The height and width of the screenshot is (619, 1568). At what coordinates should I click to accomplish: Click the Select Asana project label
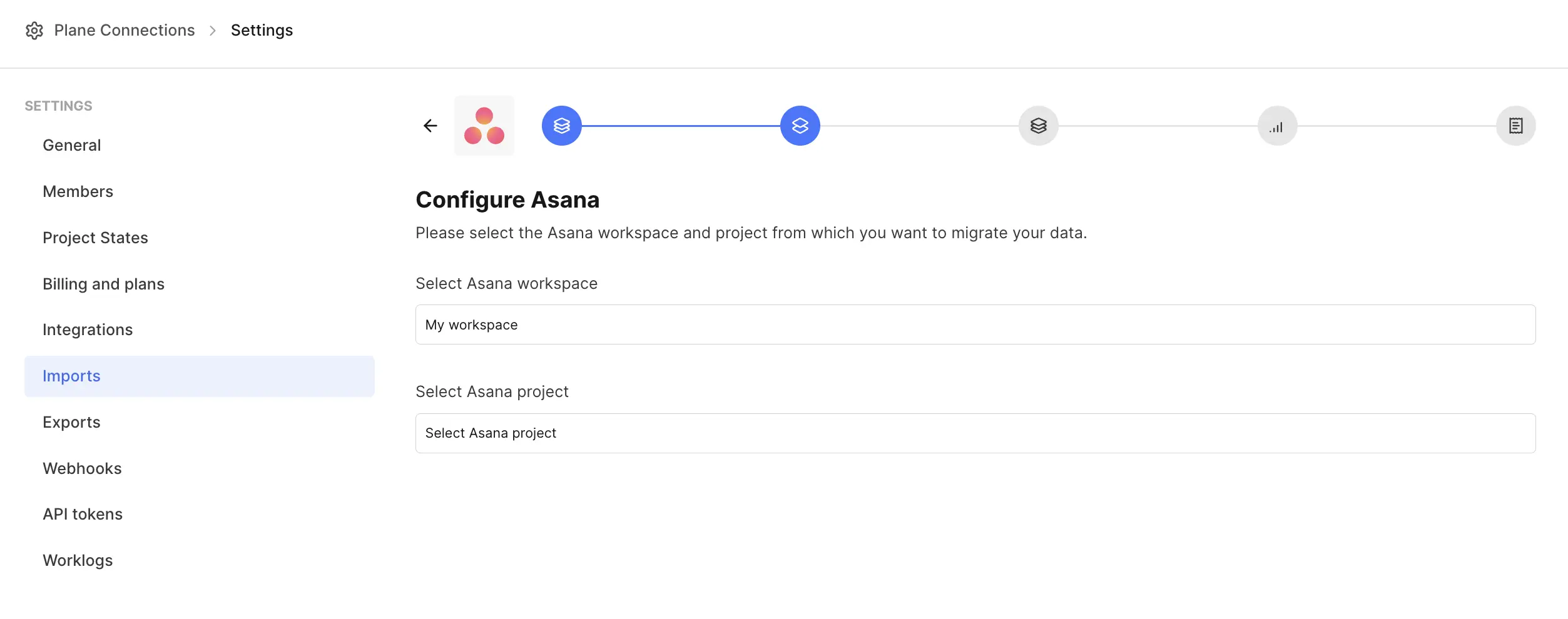coord(492,391)
